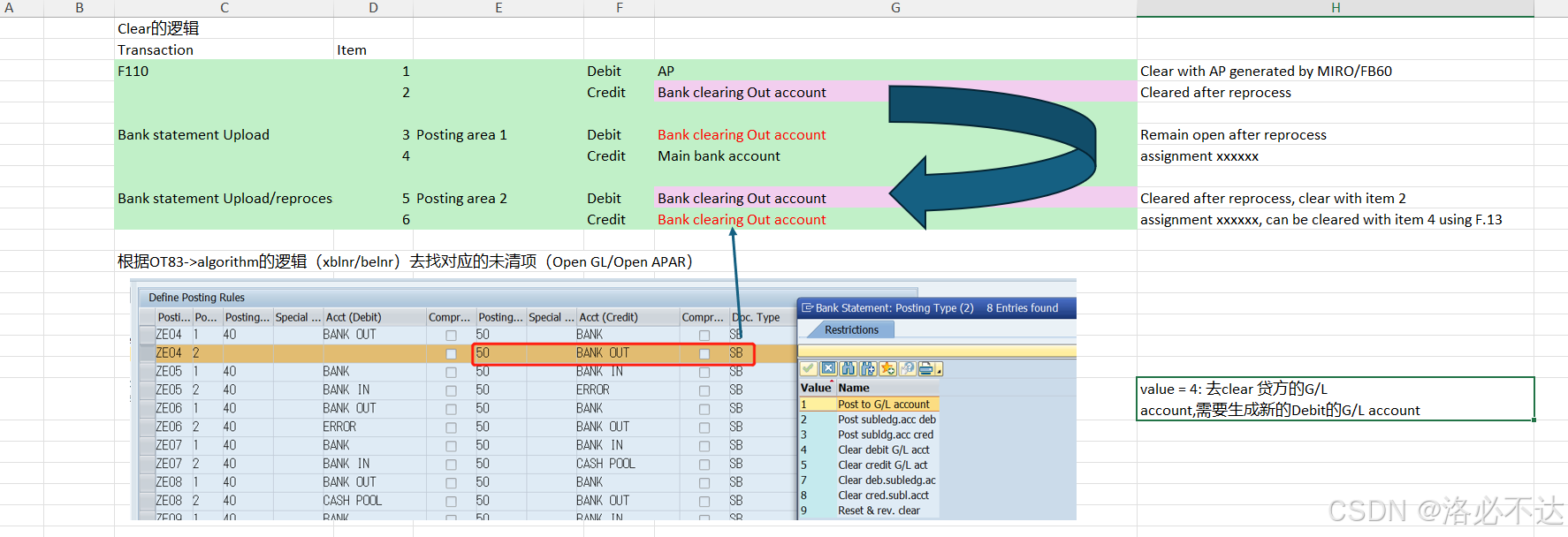Select Excel column G header
The height and width of the screenshot is (537, 1568).
point(895,8)
